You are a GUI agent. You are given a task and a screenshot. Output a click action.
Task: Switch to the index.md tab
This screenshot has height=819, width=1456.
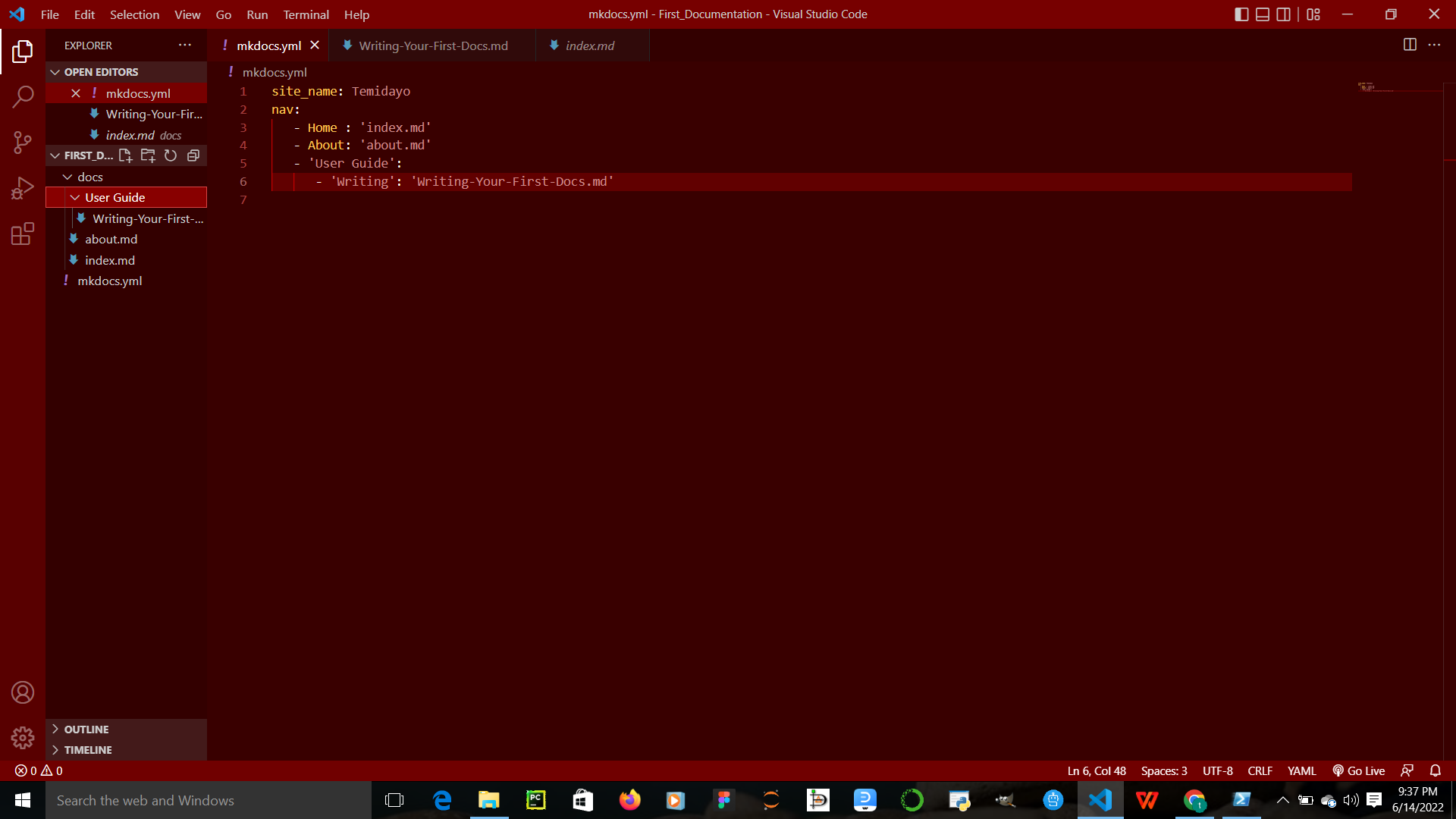588,45
